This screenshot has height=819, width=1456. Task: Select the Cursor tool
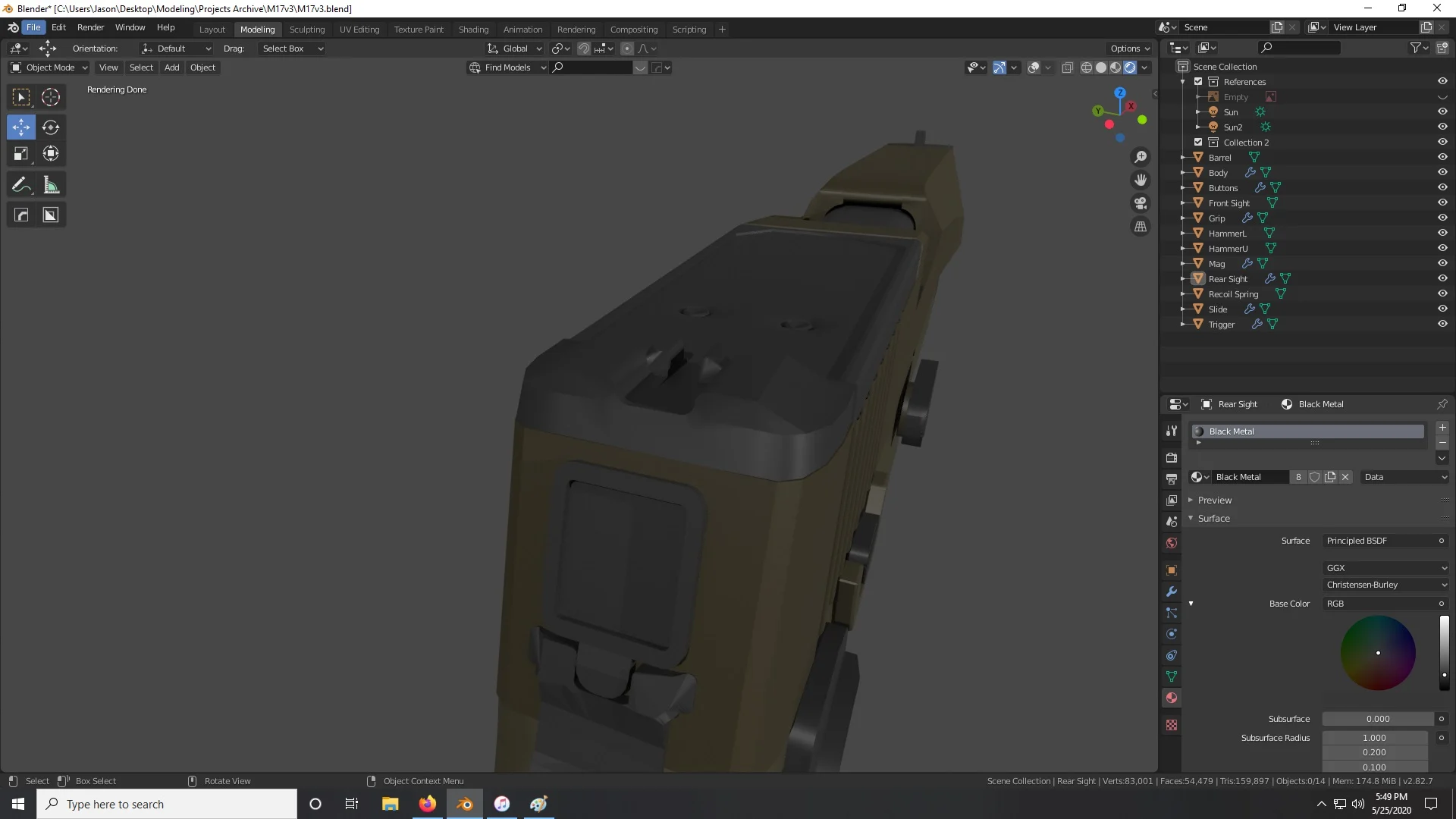pos(51,97)
